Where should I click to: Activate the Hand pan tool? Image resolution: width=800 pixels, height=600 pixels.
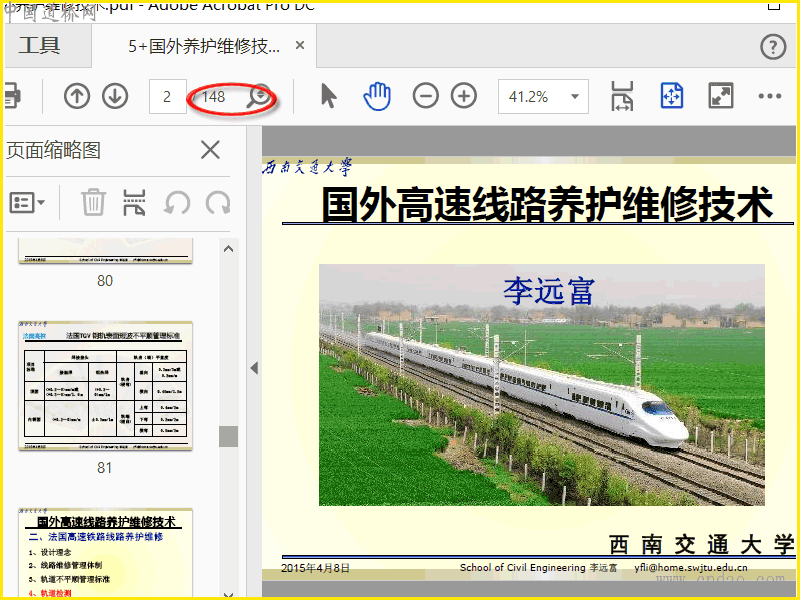[x=377, y=96]
